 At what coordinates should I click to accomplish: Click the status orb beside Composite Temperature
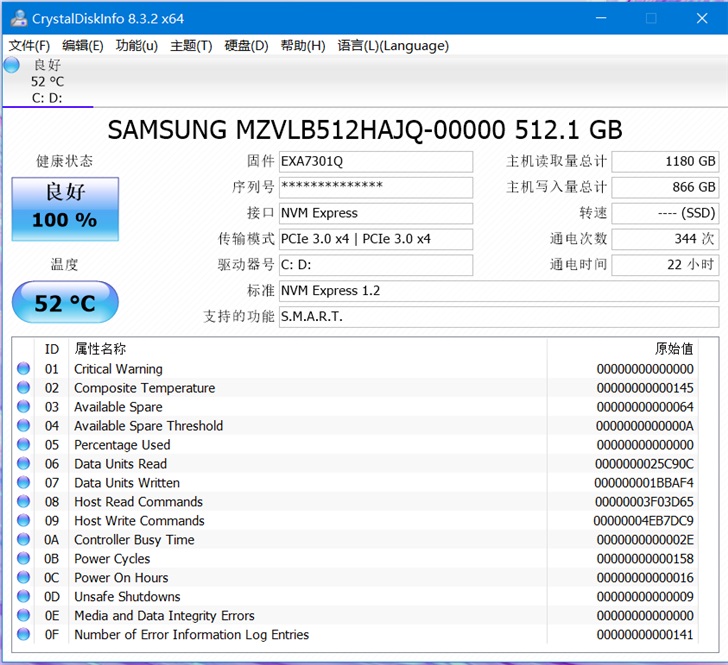(x=23, y=388)
